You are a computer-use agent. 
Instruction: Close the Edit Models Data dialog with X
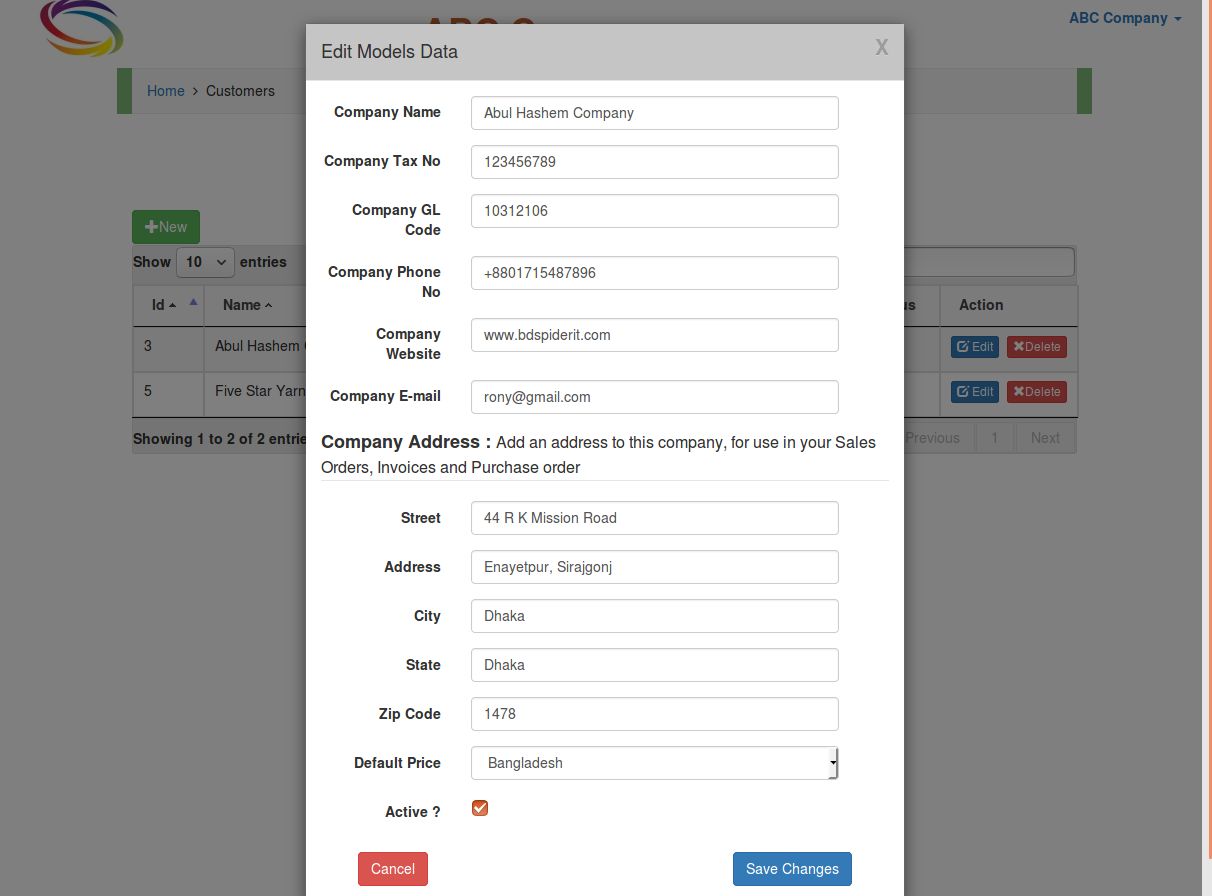coord(881,47)
